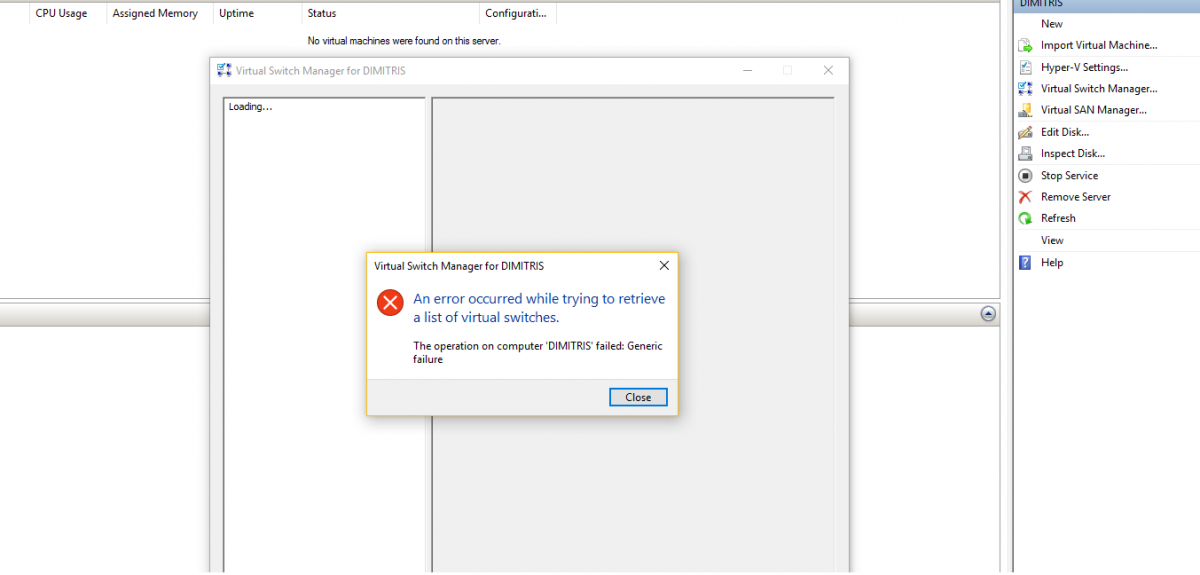This screenshot has height=575, width=1200.
Task: Click the Import Virtual Machine icon
Action: [x=1024, y=45]
